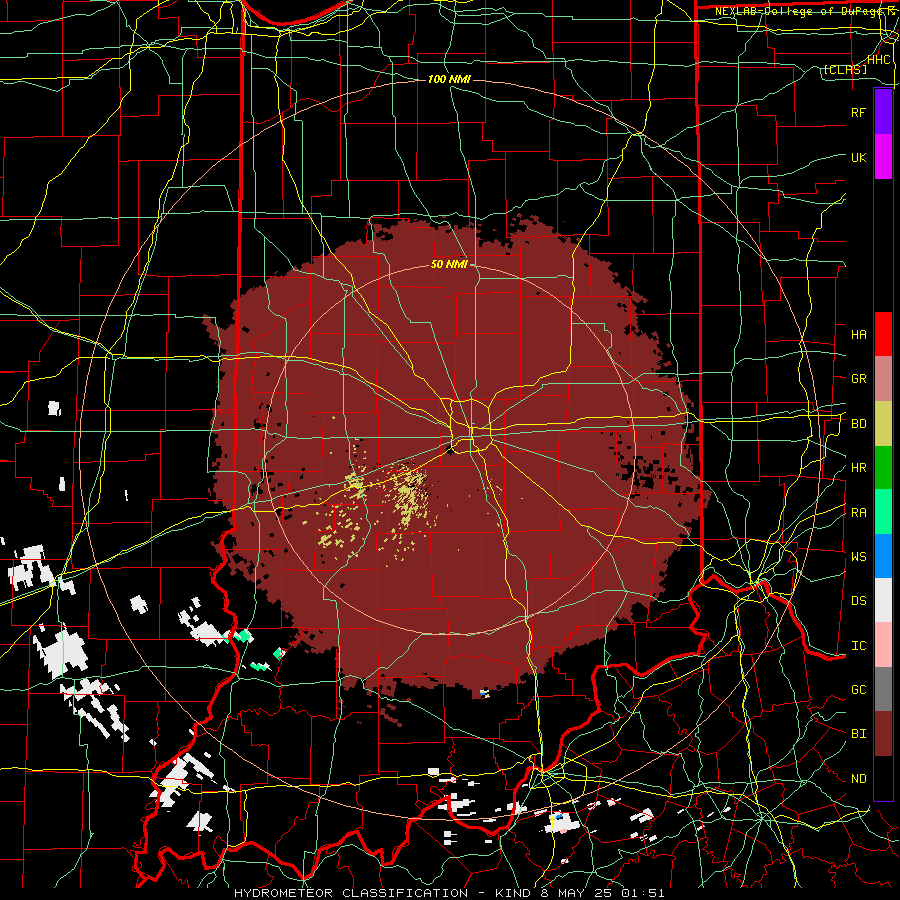This screenshot has width=900, height=900.
Task: Click the "HHC" product code text
Action: [x=878, y=60]
